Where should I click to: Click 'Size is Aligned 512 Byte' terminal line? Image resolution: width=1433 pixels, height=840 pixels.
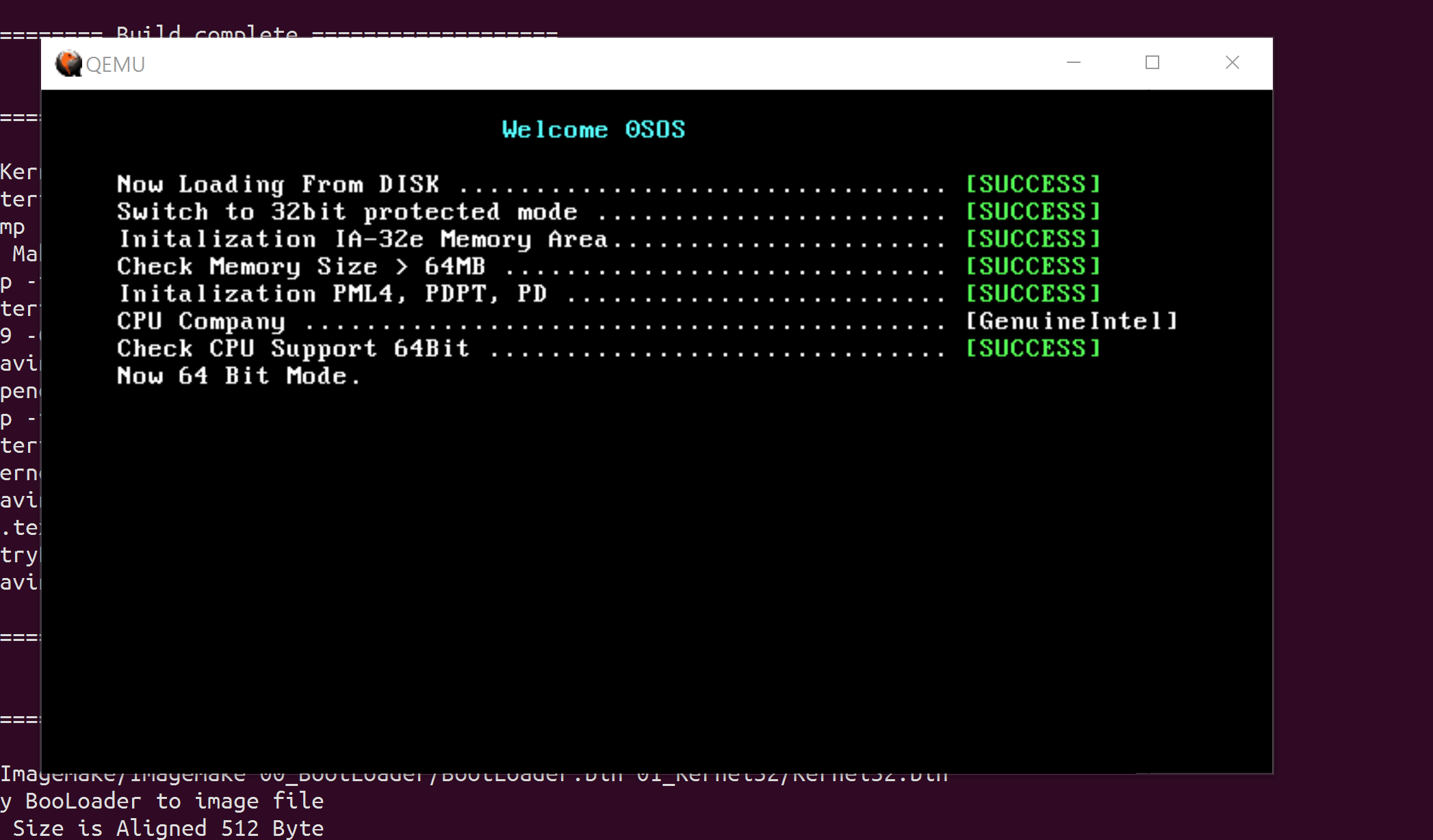(x=168, y=828)
